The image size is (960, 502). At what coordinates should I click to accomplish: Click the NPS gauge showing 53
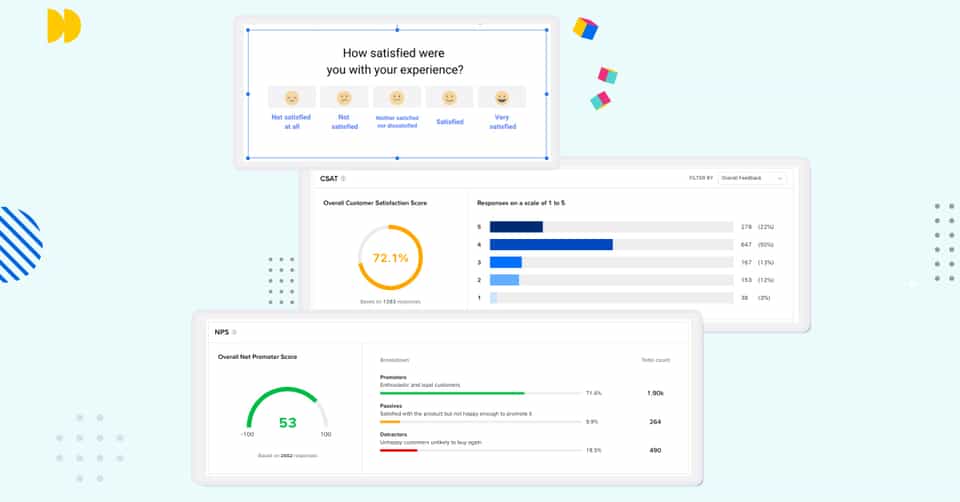(x=287, y=412)
